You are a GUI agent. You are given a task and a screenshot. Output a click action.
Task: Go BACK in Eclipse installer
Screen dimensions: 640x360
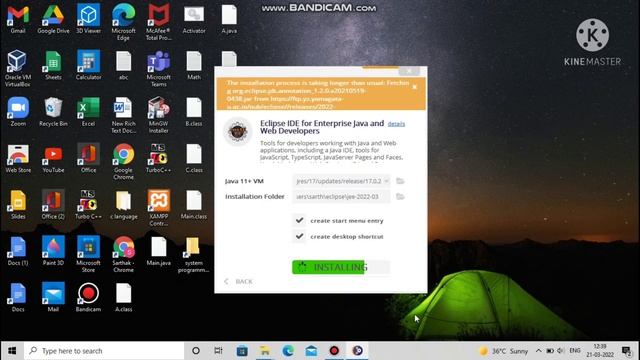point(239,282)
